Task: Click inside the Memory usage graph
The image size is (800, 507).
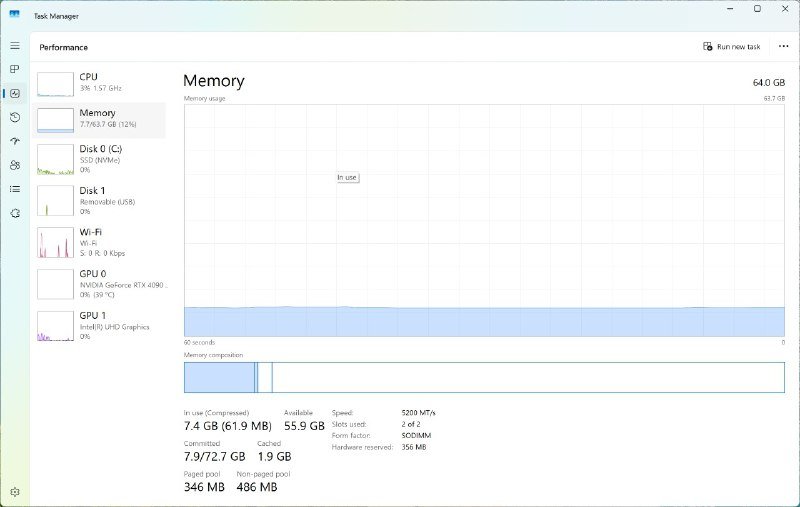Action: [484, 220]
